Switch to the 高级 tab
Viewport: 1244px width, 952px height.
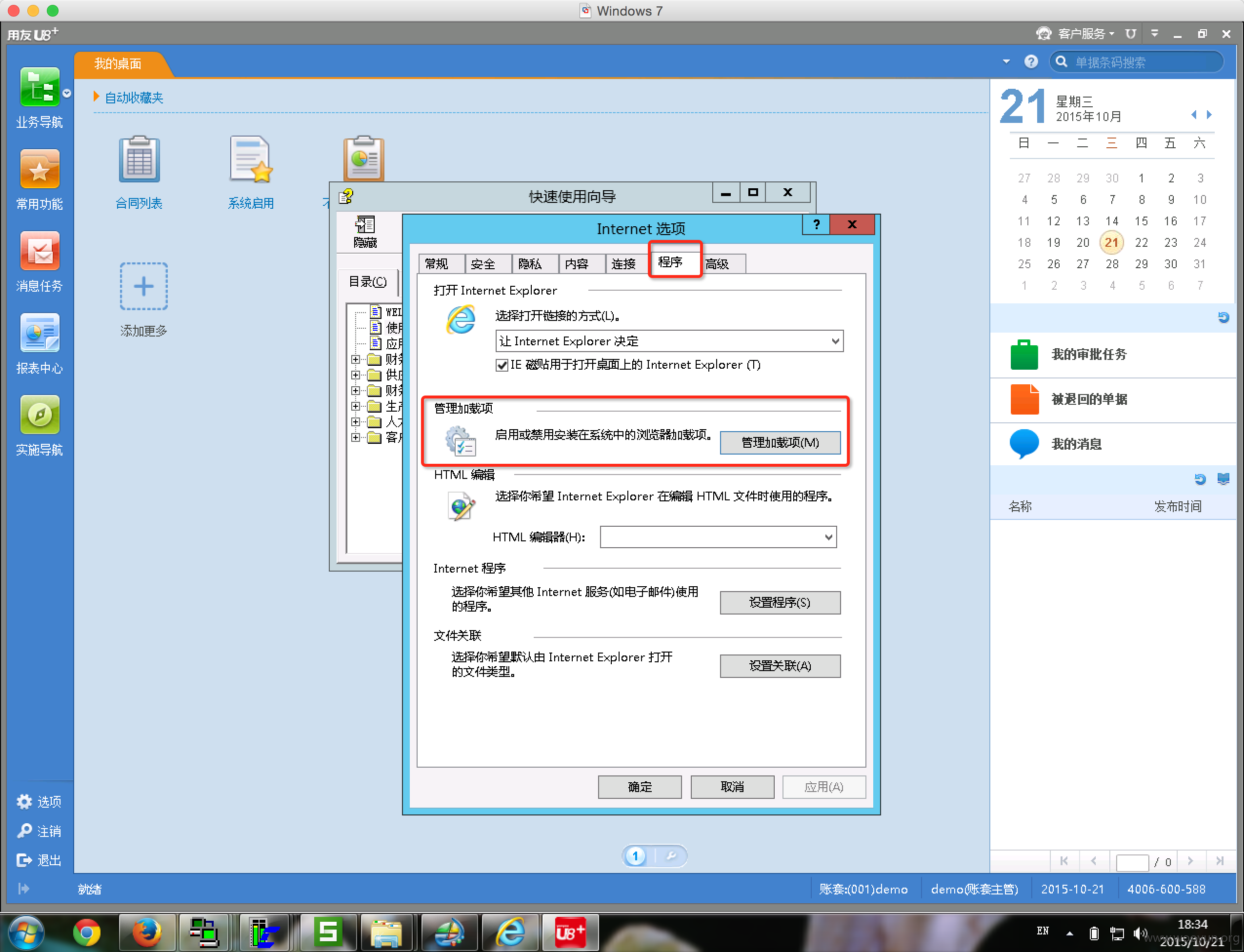coord(724,263)
